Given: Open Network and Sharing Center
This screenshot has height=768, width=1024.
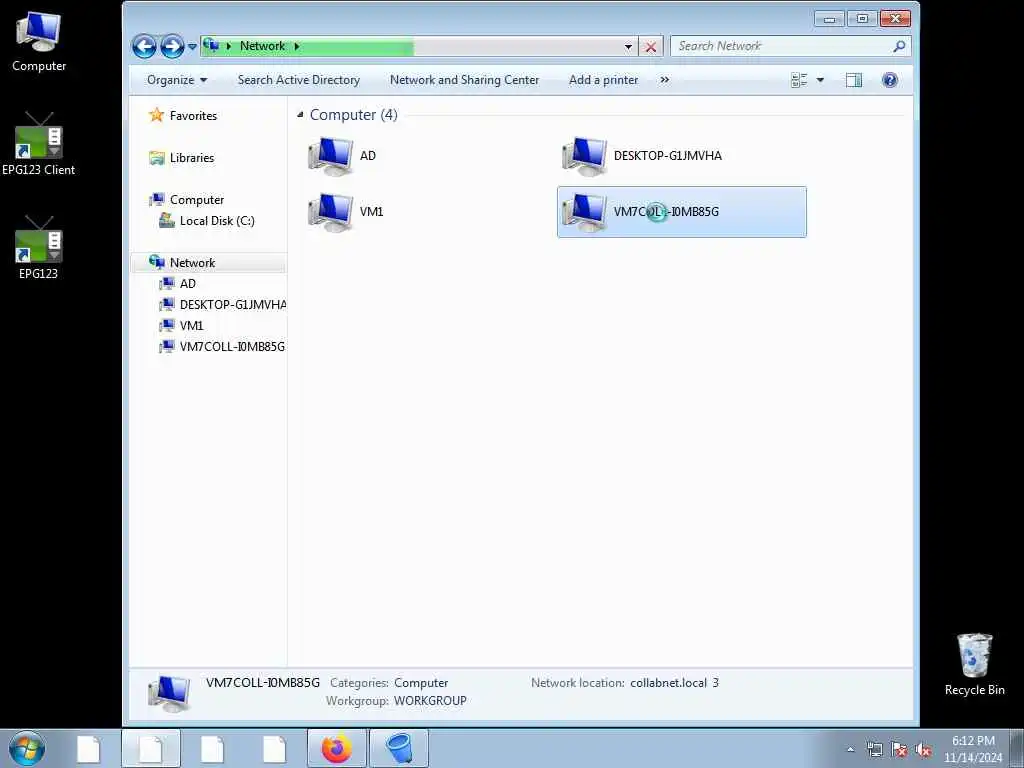Looking at the screenshot, I should [464, 80].
